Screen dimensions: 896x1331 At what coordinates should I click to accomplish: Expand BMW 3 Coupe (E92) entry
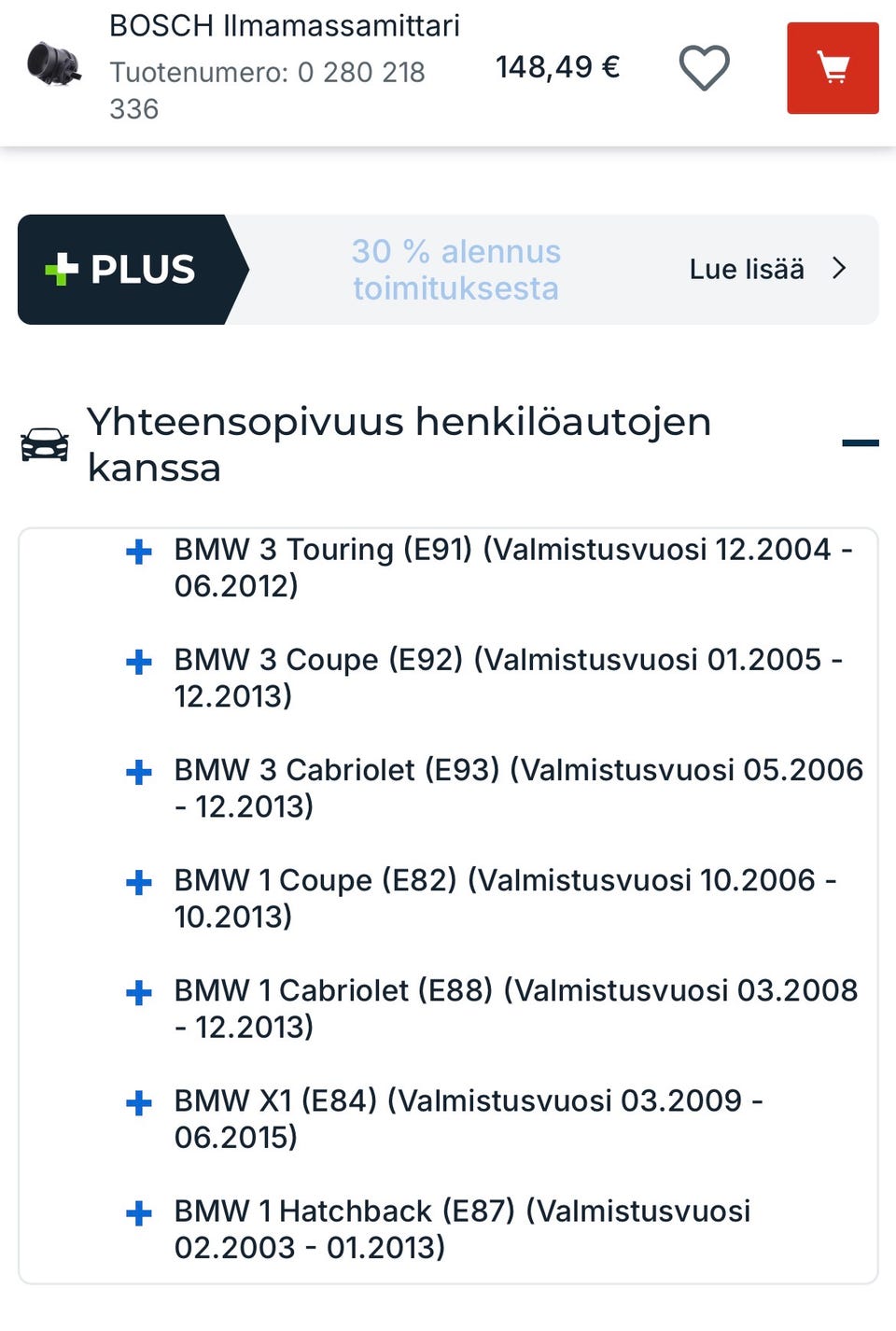click(139, 662)
